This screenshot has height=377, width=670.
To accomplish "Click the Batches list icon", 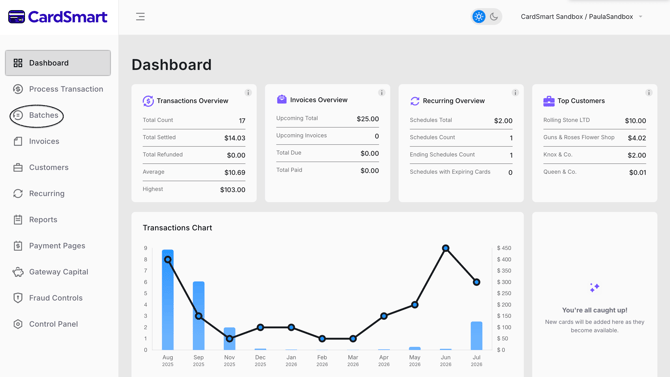I will [x=18, y=115].
